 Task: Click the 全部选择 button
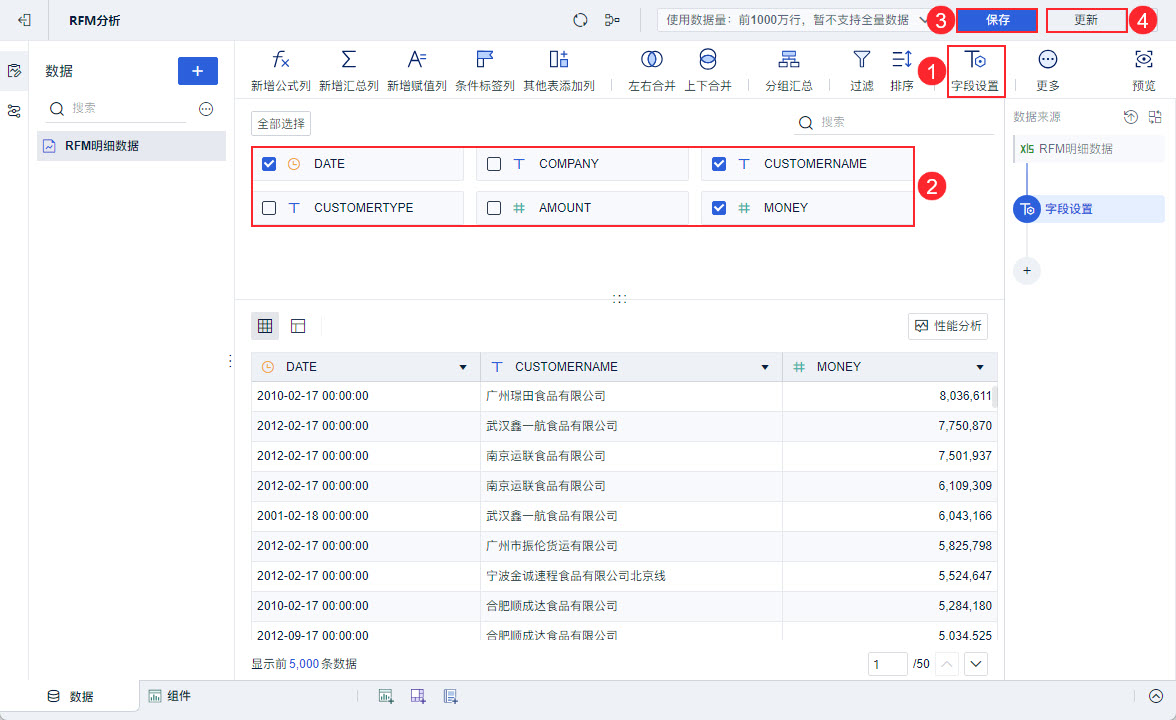(281, 123)
